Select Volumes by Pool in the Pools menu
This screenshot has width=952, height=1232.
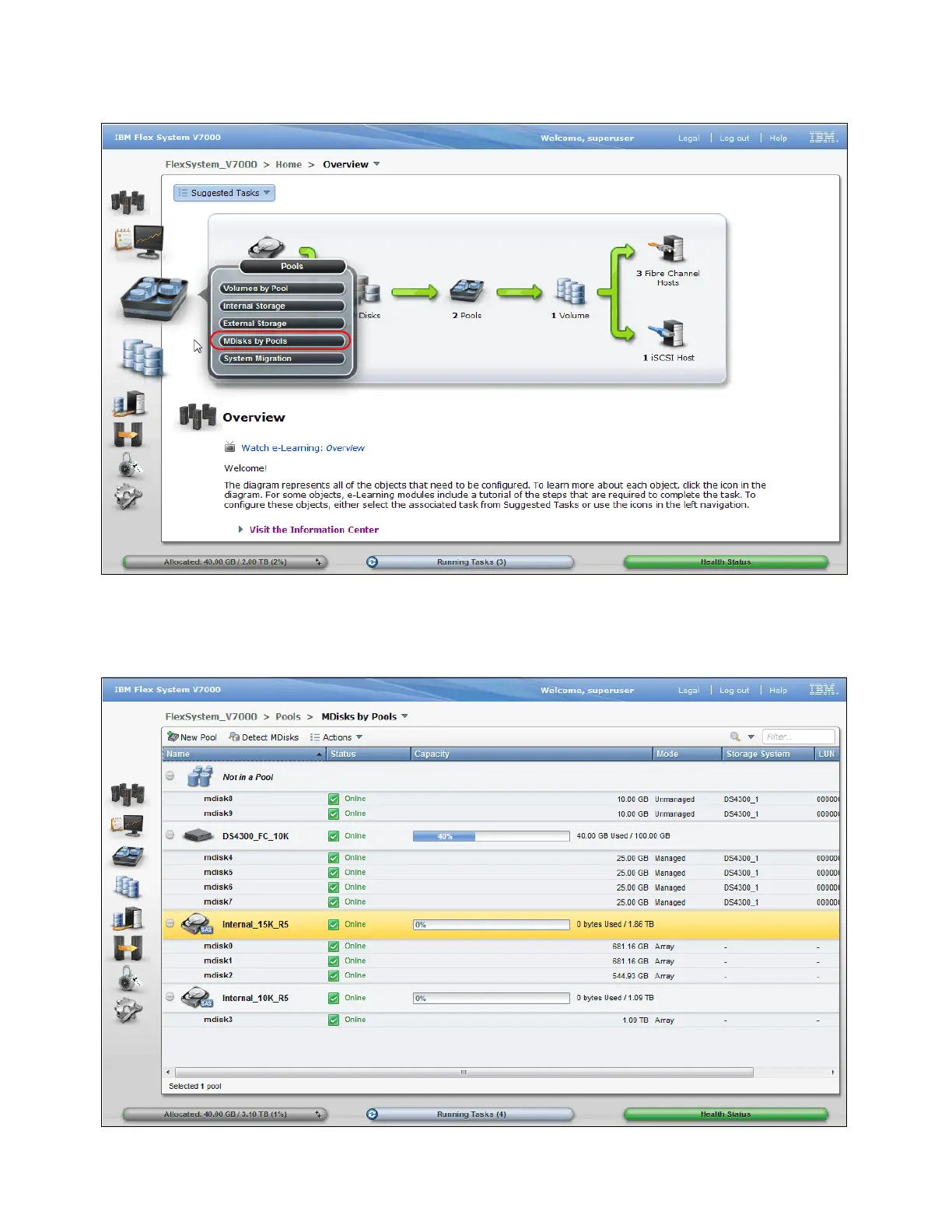tap(282, 289)
